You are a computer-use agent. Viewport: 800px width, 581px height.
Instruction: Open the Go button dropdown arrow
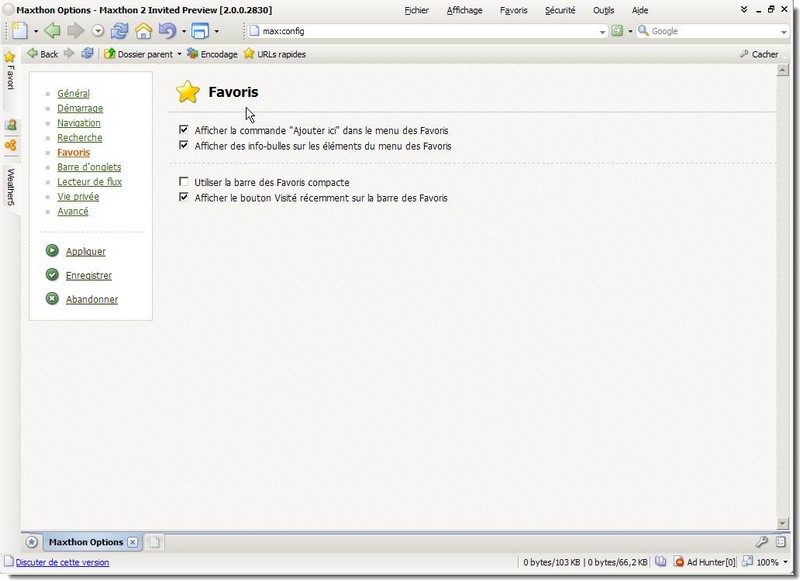pos(630,32)
